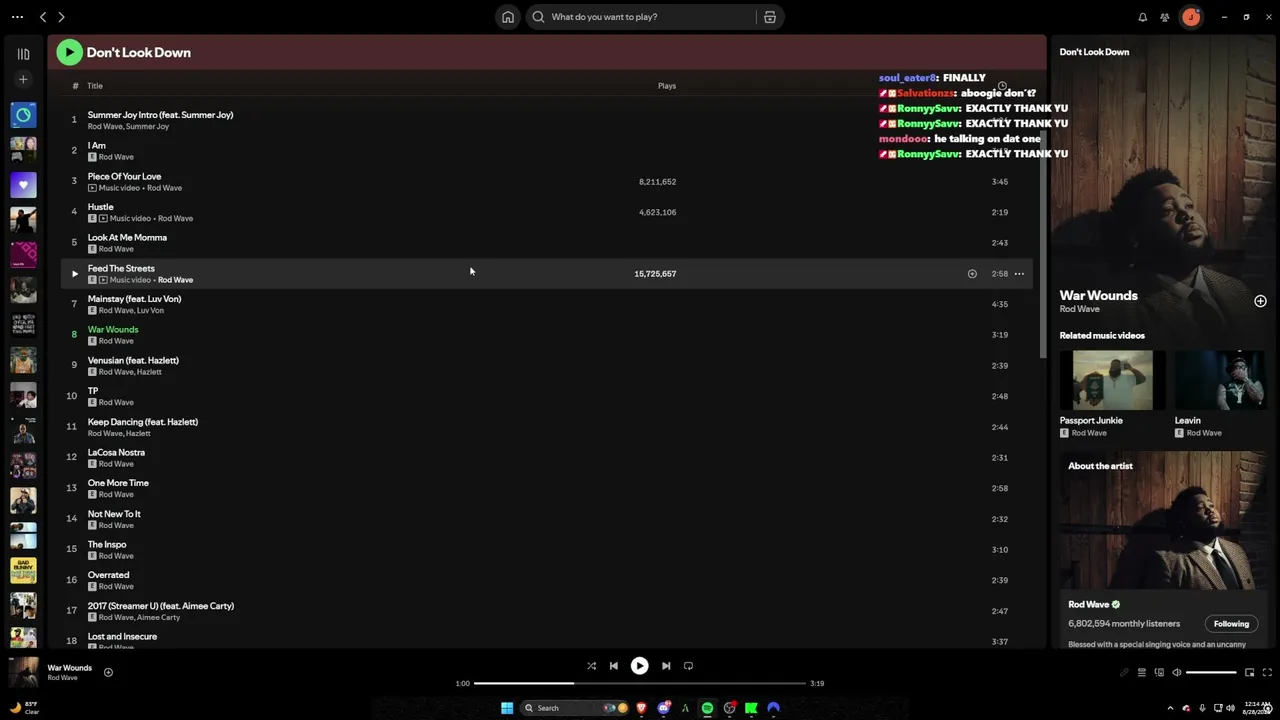1280x720 pixels.
Task: Sort tracks by the Title column header
Action: pyautogui.click(x=95, y=86)
